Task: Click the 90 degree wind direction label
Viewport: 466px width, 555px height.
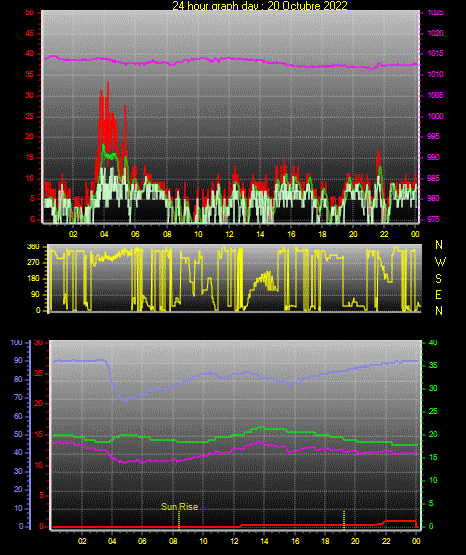Action: 35,294
